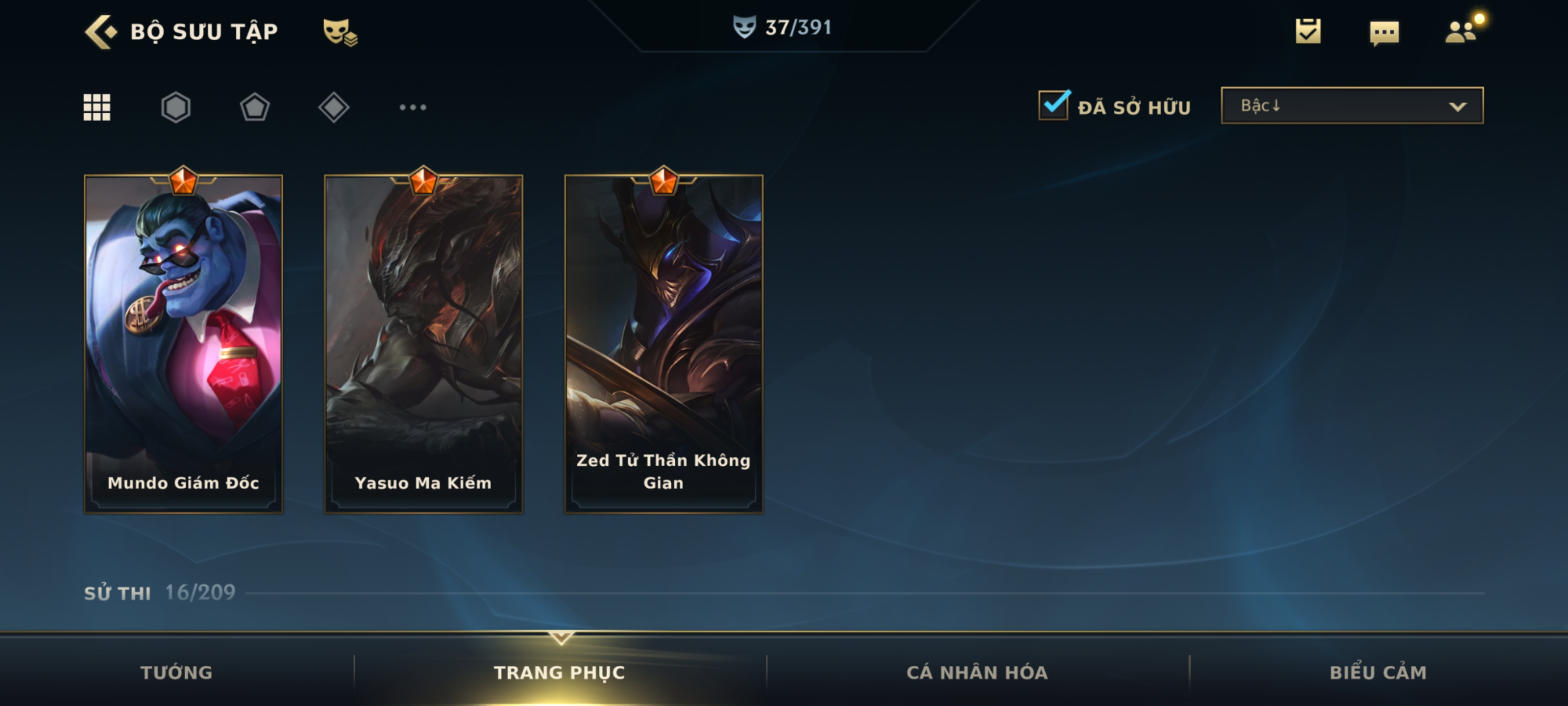Select the all skins grid filter icon
The width and height of the screenshot is (1568, 706).
(x=97, y=107)
